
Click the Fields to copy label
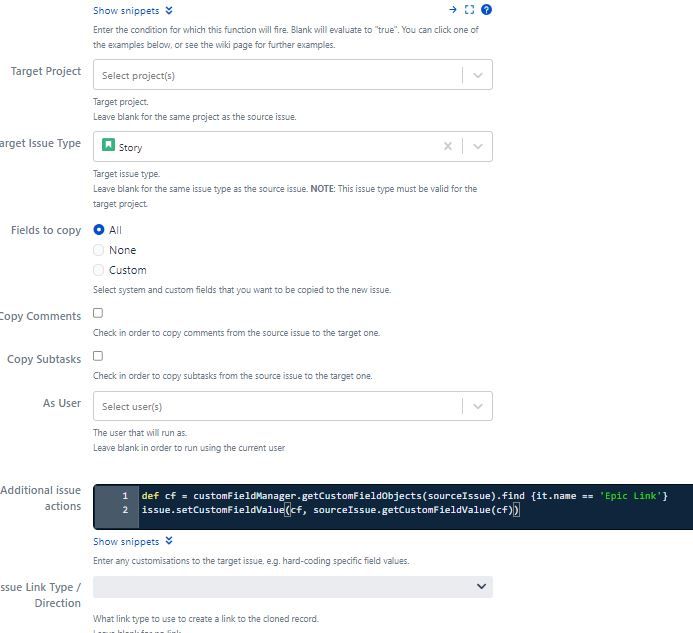46,230
